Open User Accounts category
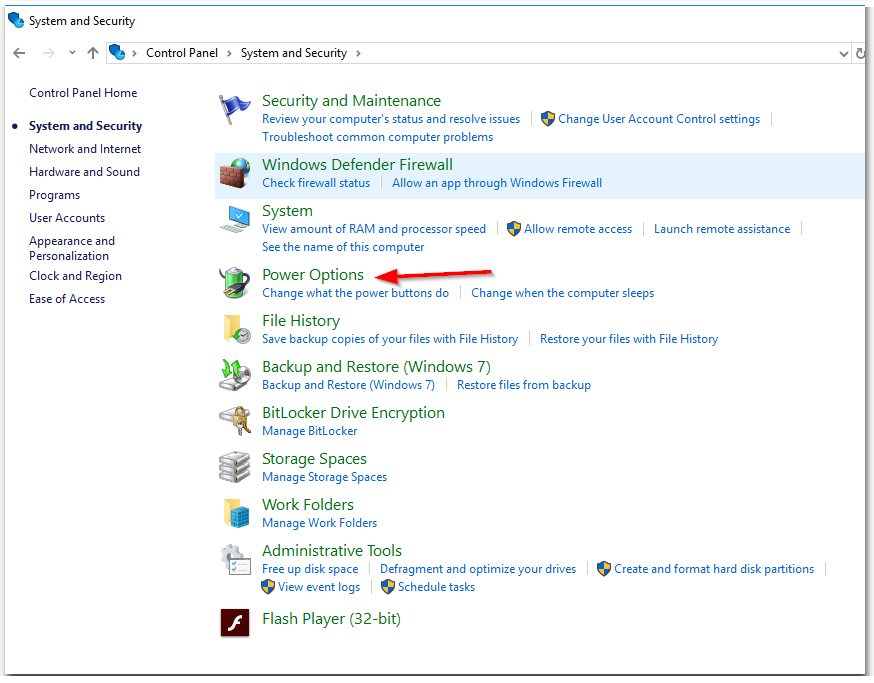The image size is (874, 683). click(67, 218)
